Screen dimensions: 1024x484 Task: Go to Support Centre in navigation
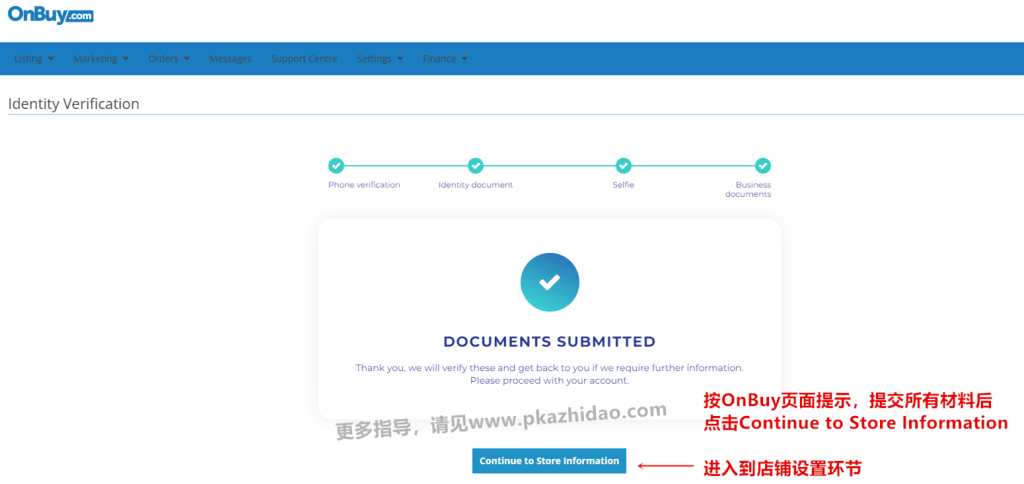pyautogui.click(x=304, y=59)
